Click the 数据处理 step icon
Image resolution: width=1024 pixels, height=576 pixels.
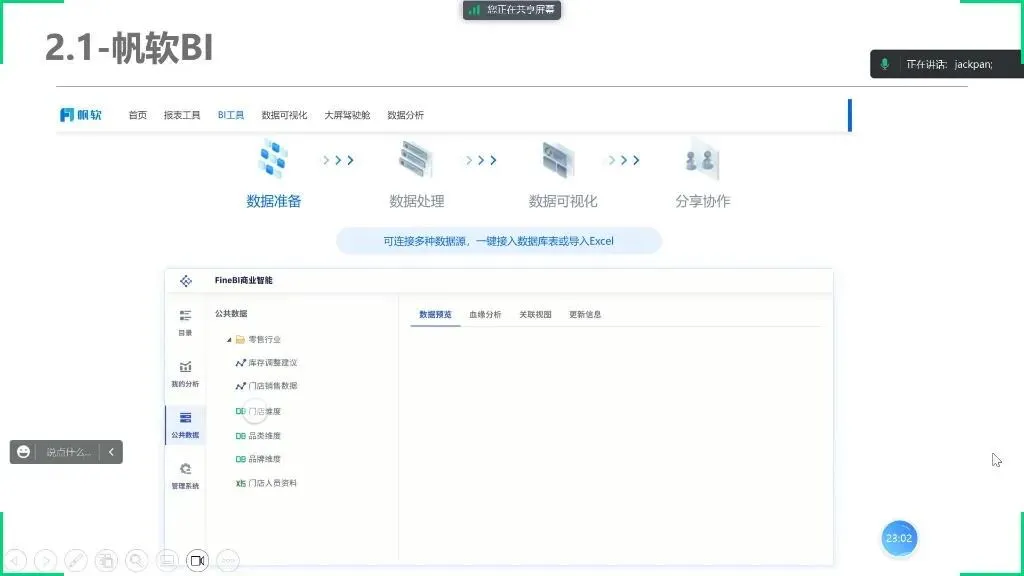[x=416, y=159]
